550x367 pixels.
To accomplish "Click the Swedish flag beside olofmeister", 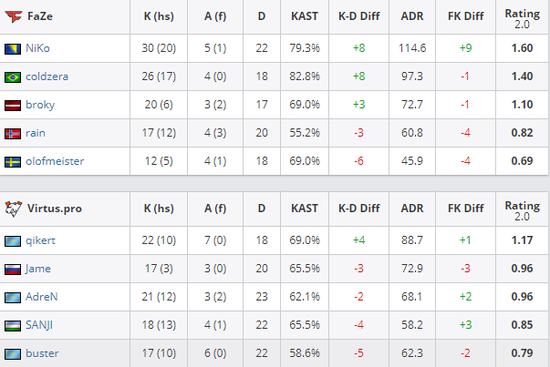I will tap(13, 162).
